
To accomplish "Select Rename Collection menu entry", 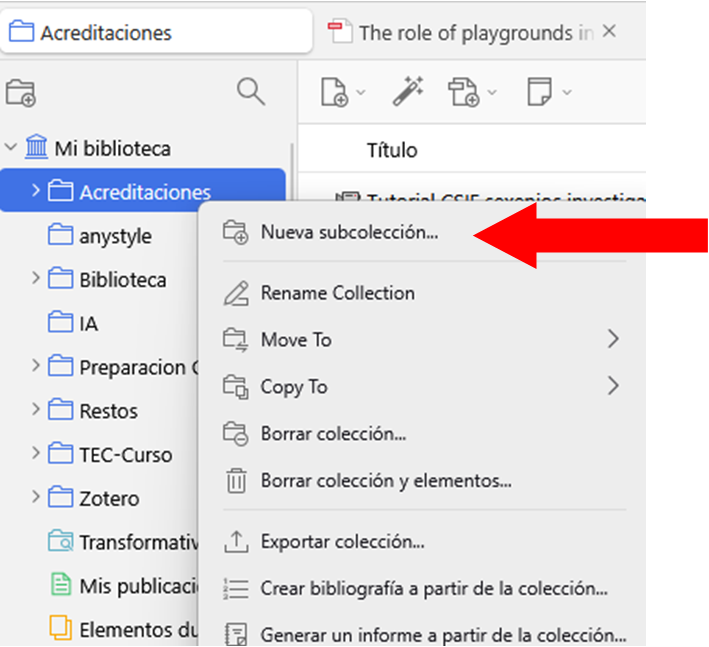I will [337, 293].
